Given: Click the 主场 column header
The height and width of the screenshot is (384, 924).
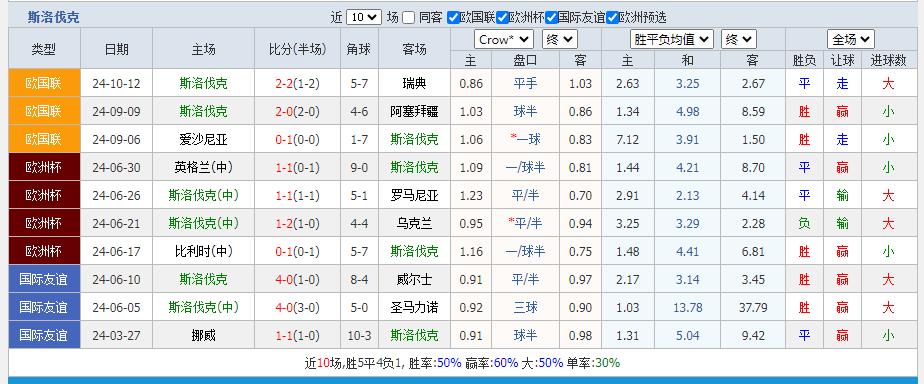Looking at the screenshot, I should click(203, 49).
